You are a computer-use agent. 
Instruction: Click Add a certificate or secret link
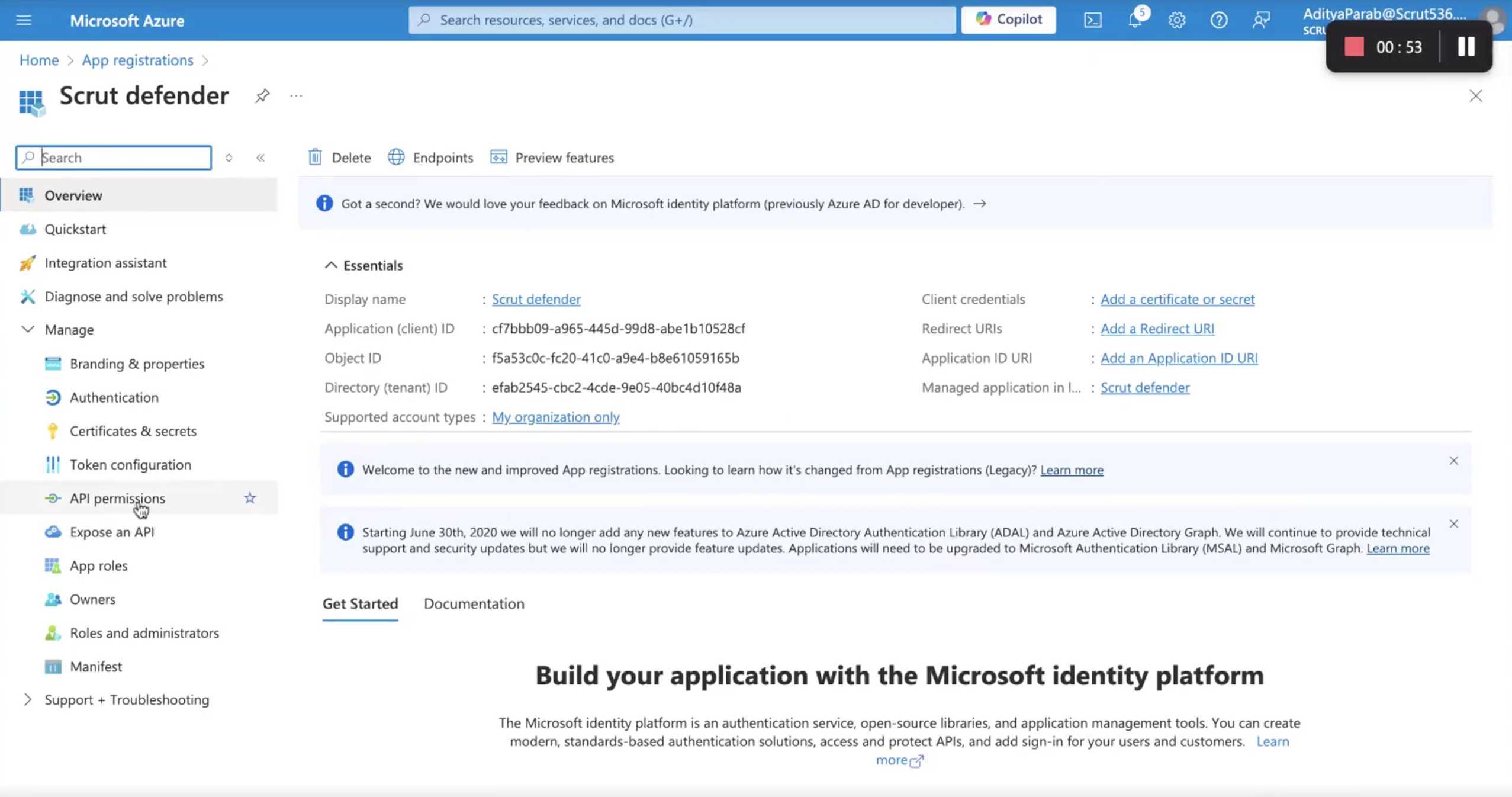click(x=1178, y=299)
